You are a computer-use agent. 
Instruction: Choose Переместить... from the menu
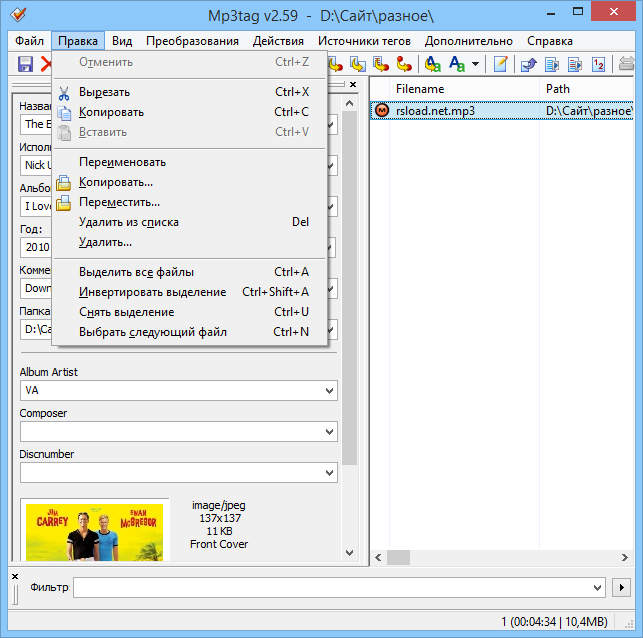coord(189,203)
